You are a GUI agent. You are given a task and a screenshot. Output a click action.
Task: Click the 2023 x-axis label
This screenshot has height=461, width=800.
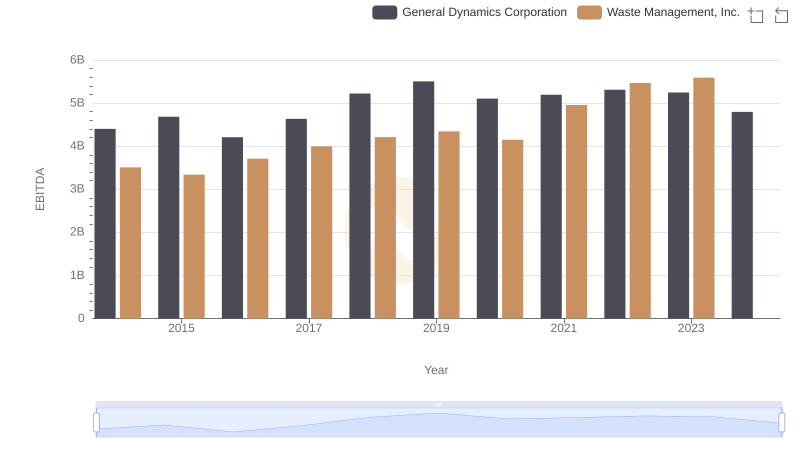[691, 328]
